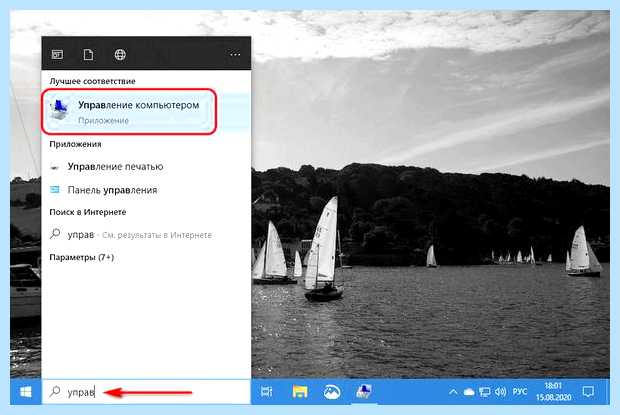Open Панель управления from the apps list
Image resolution: width=620 pixels, height=415 pixels.
(x=146, y=190)
